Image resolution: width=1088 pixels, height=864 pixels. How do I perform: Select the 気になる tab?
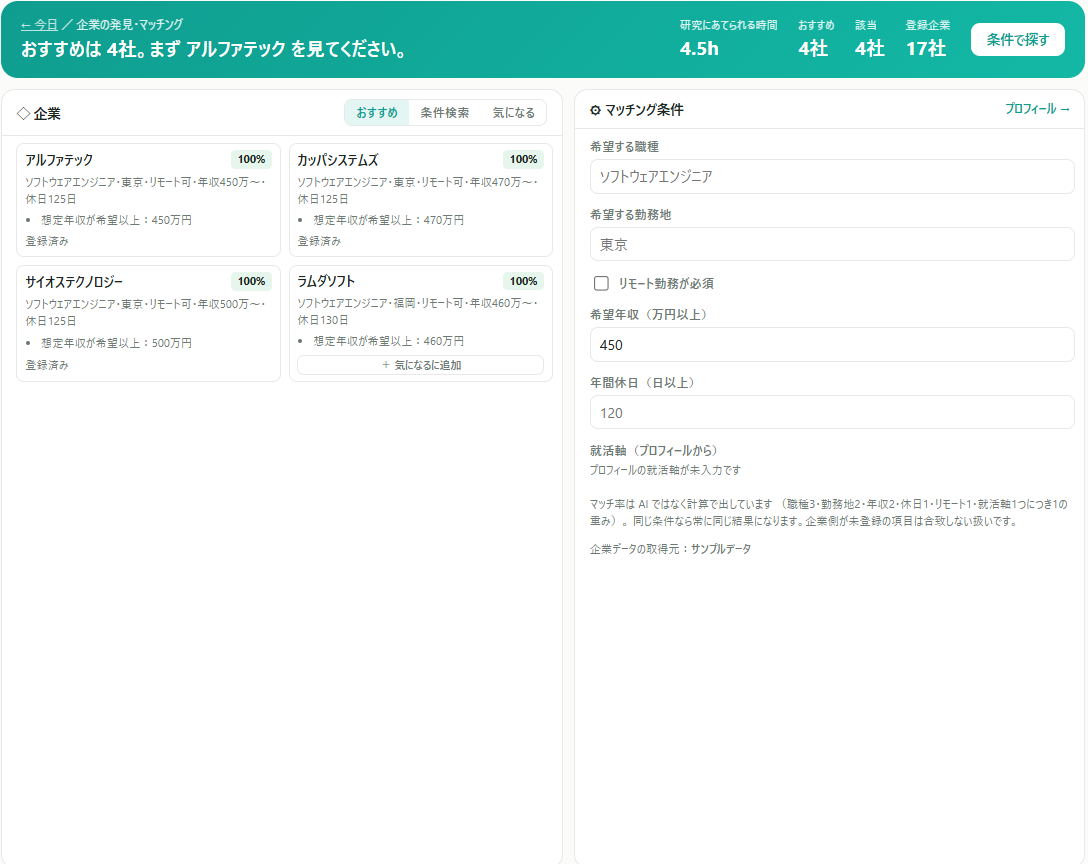pyautogui.click(x=513, y=112)
